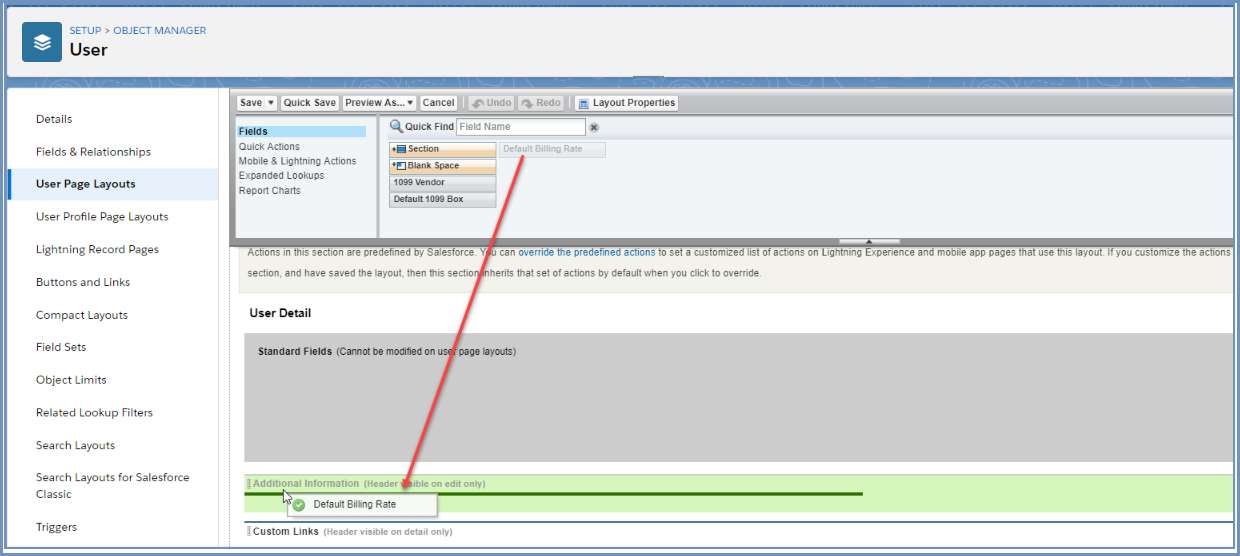The height and width of the screenshot is (556, 1240).
Task: Go to OBJECT MANAGER breadcrumb link
Action: (160, 31)
